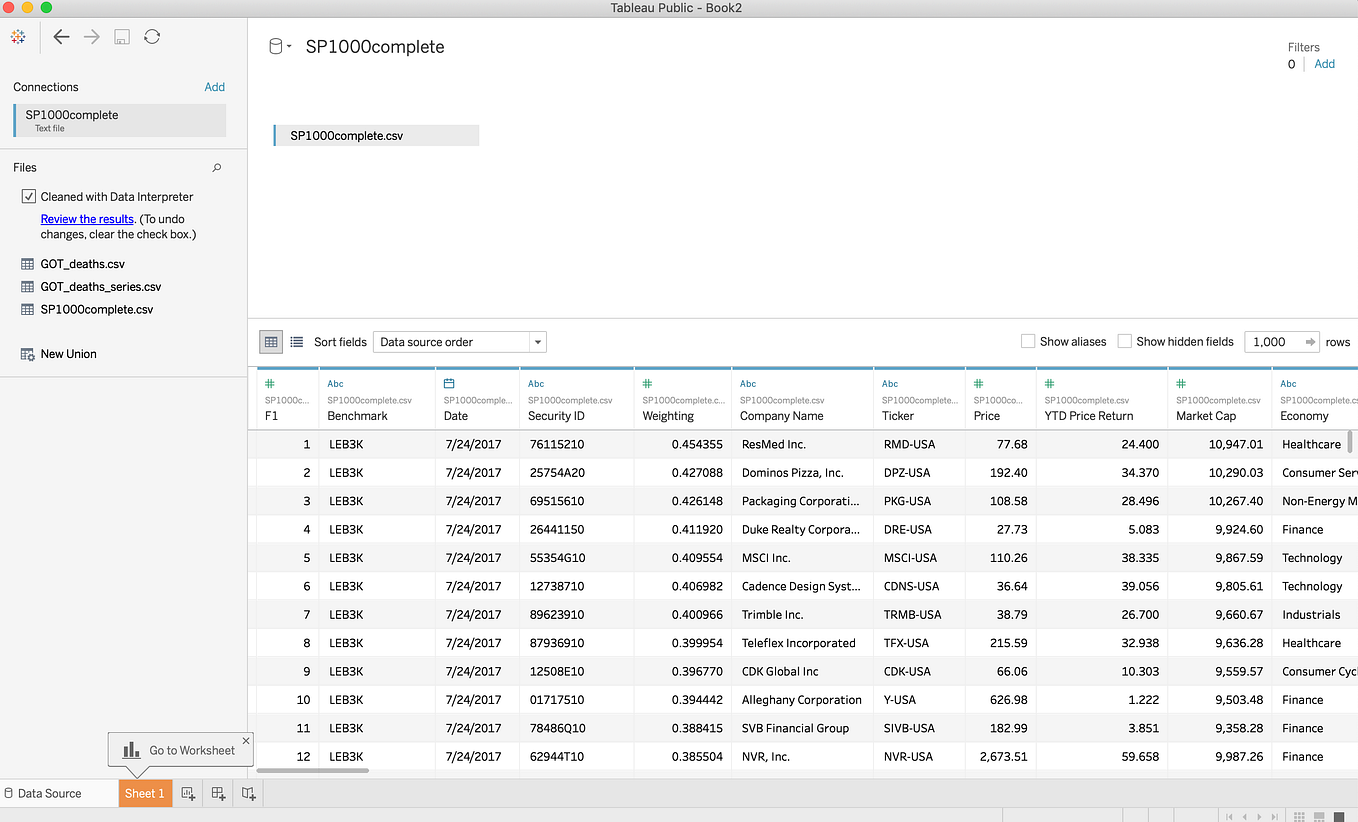Save the workbook with the save icon
The height and width of the screenshot is (822, 1358).
pos(120,37)
